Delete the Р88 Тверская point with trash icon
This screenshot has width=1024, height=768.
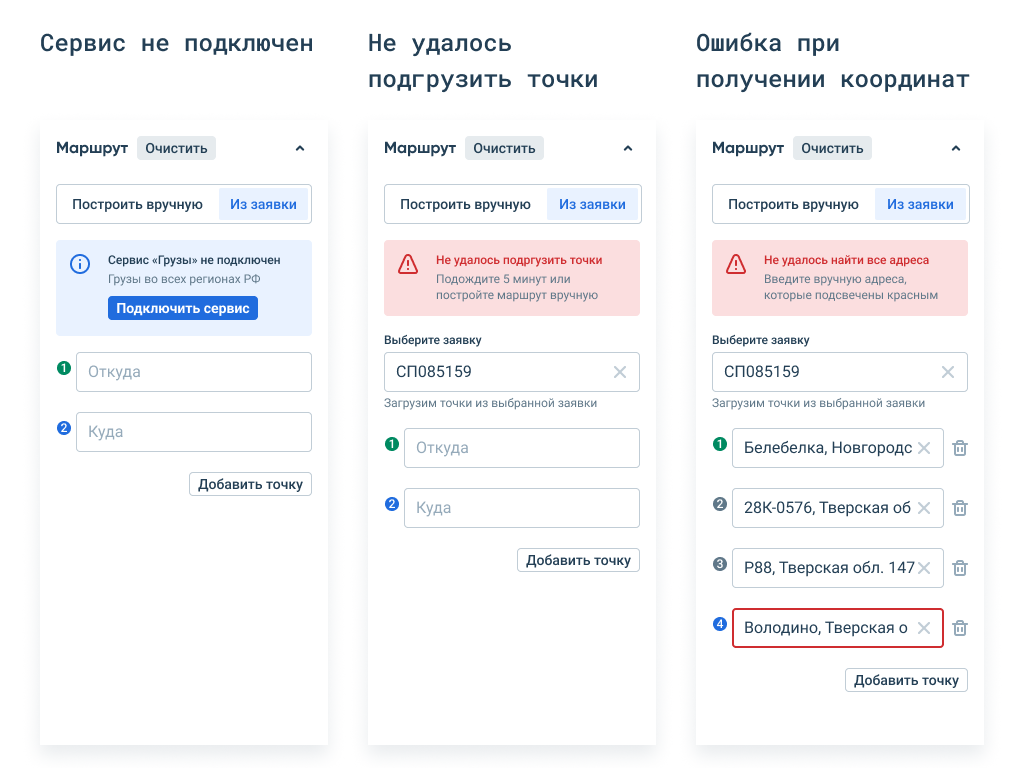[x=960, y=568]
